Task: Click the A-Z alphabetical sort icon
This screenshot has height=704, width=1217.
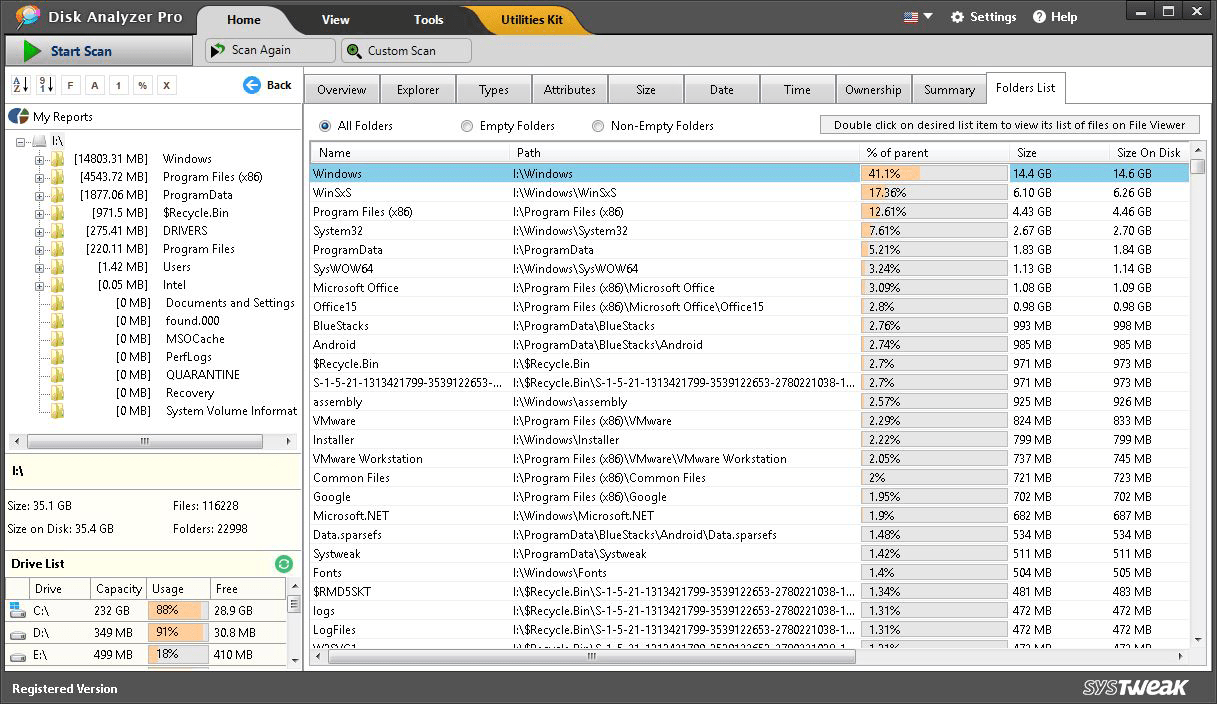Action: pos(20,85)
